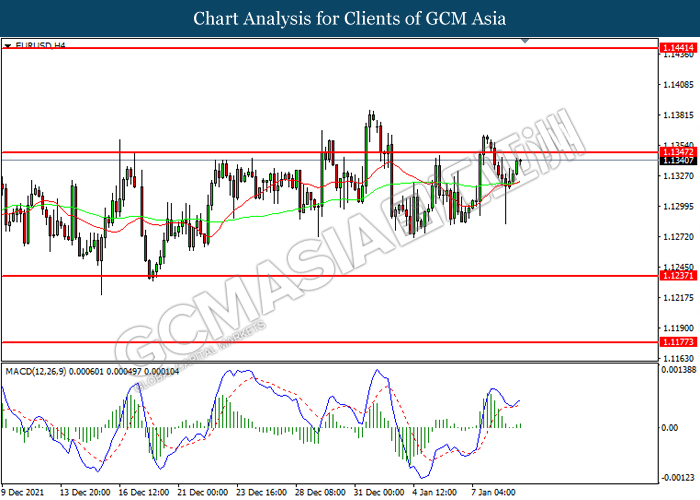Click the EURUSD H4 symbol dropdown arrow
Viewport: 700px width, 500px height.
tap(8, 46)
